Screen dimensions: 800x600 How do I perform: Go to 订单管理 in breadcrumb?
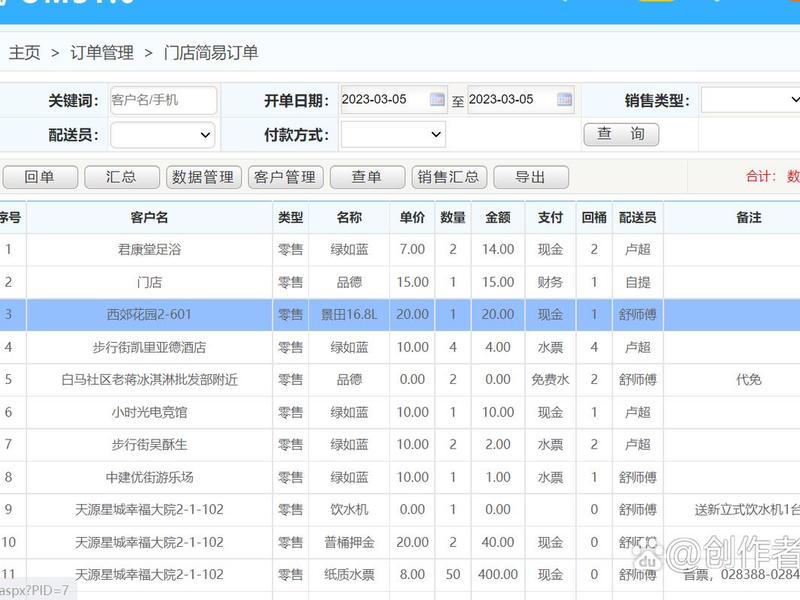102,53
